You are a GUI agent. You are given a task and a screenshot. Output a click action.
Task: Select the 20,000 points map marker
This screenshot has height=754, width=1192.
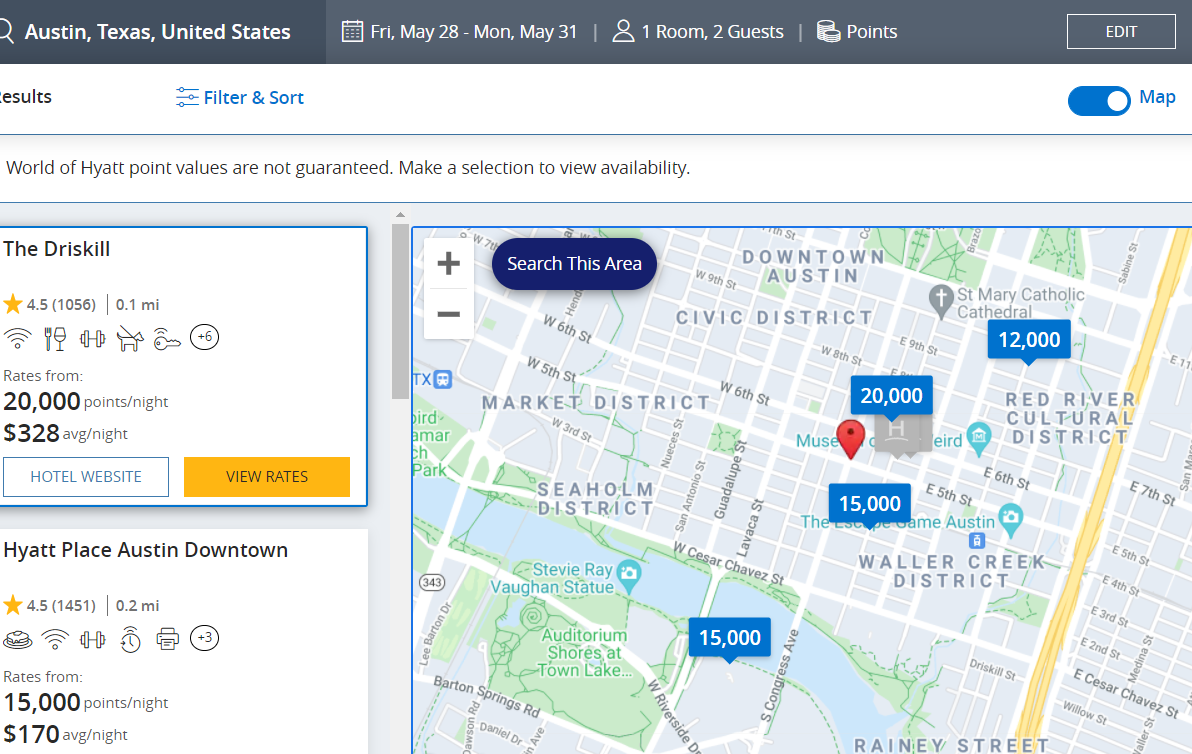point(891,395)
